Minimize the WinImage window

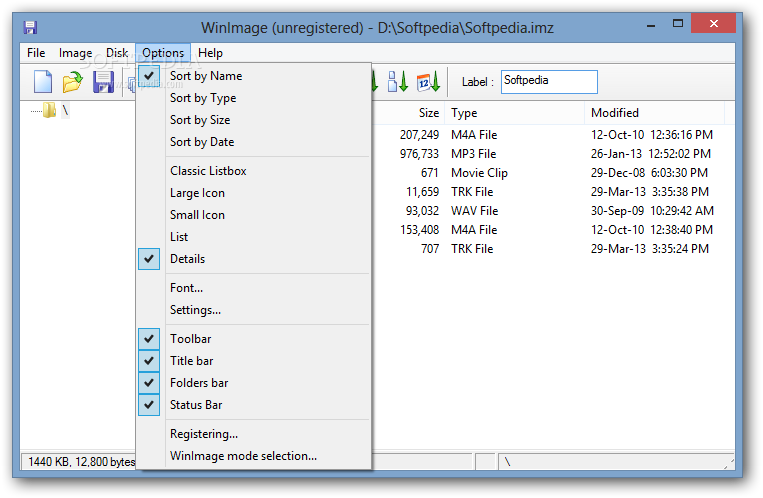651,24
